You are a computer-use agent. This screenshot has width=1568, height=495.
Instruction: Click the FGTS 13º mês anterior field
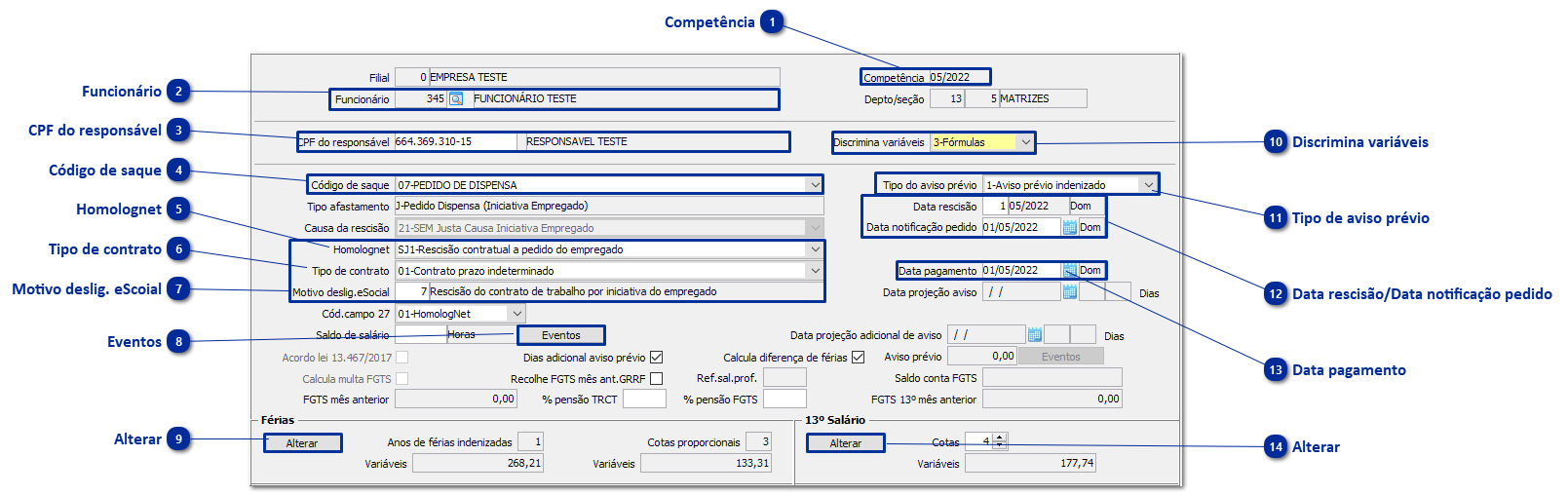[1052, 399]
